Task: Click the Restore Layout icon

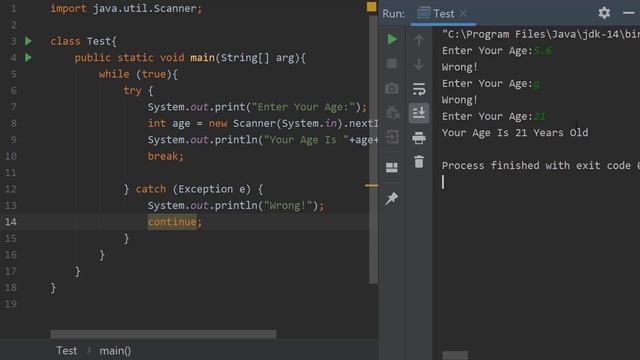Action: [392, 167]
